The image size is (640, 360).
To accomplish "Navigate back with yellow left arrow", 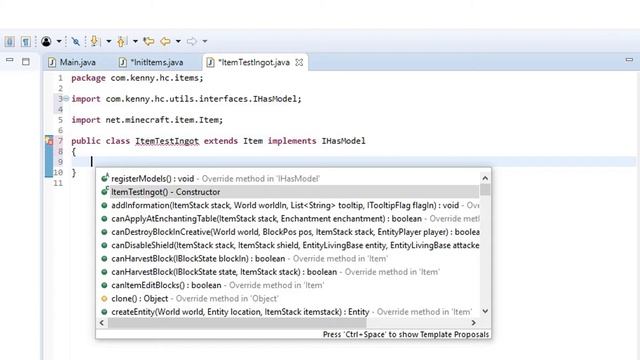I will point(165,41).
